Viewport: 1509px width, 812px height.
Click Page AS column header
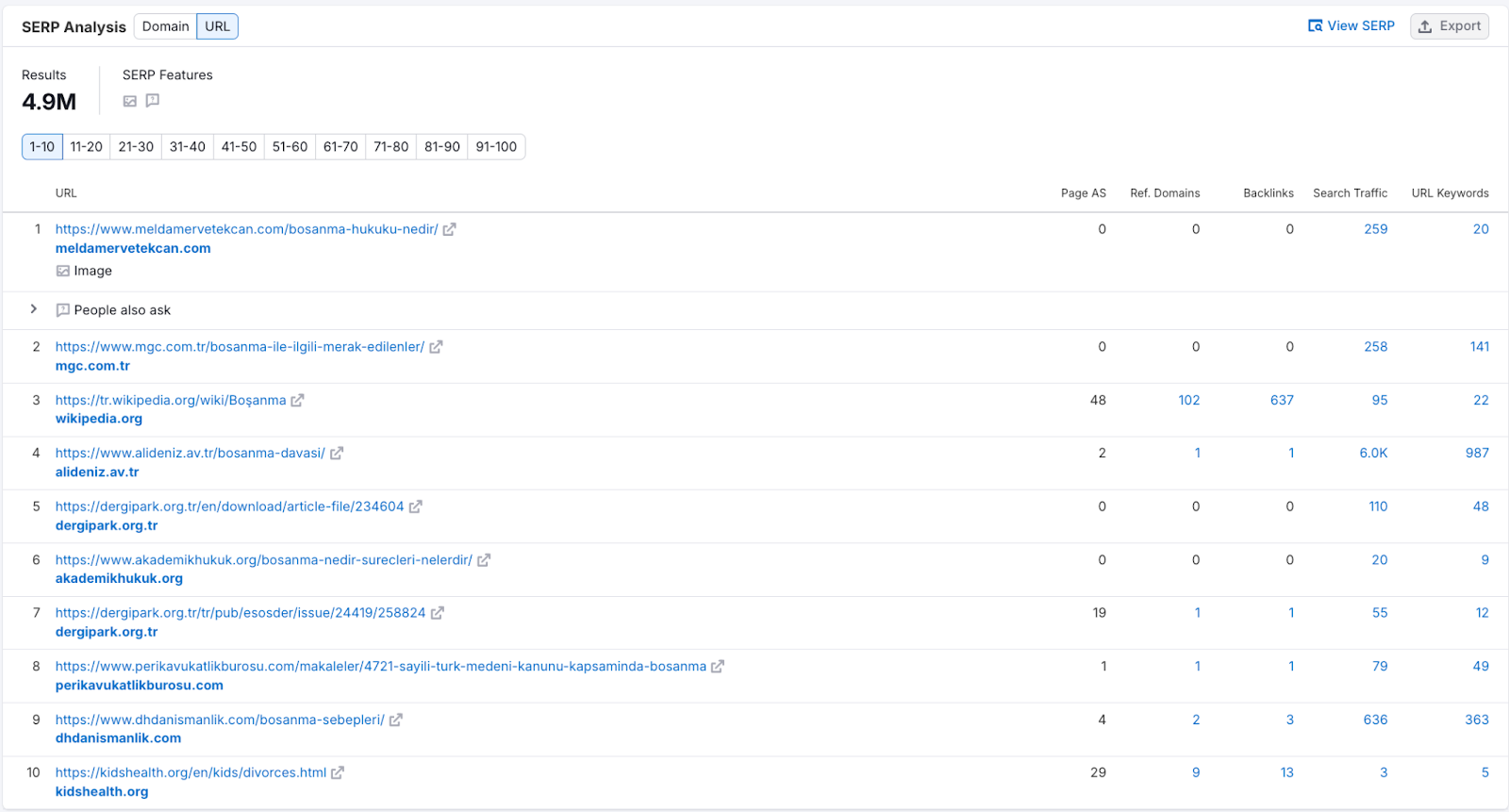click(1084, 193)
